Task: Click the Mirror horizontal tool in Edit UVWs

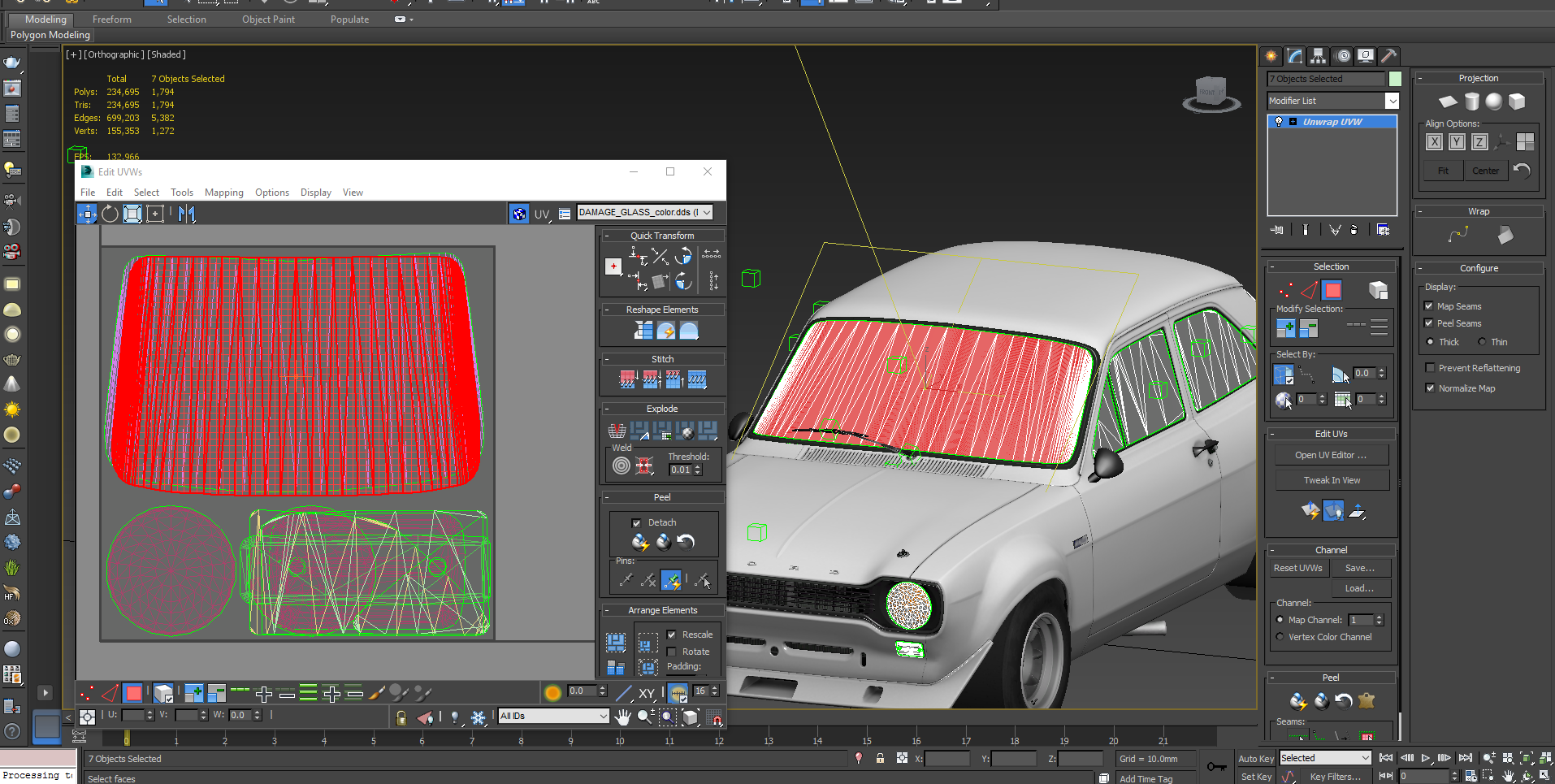Action: 187,214
